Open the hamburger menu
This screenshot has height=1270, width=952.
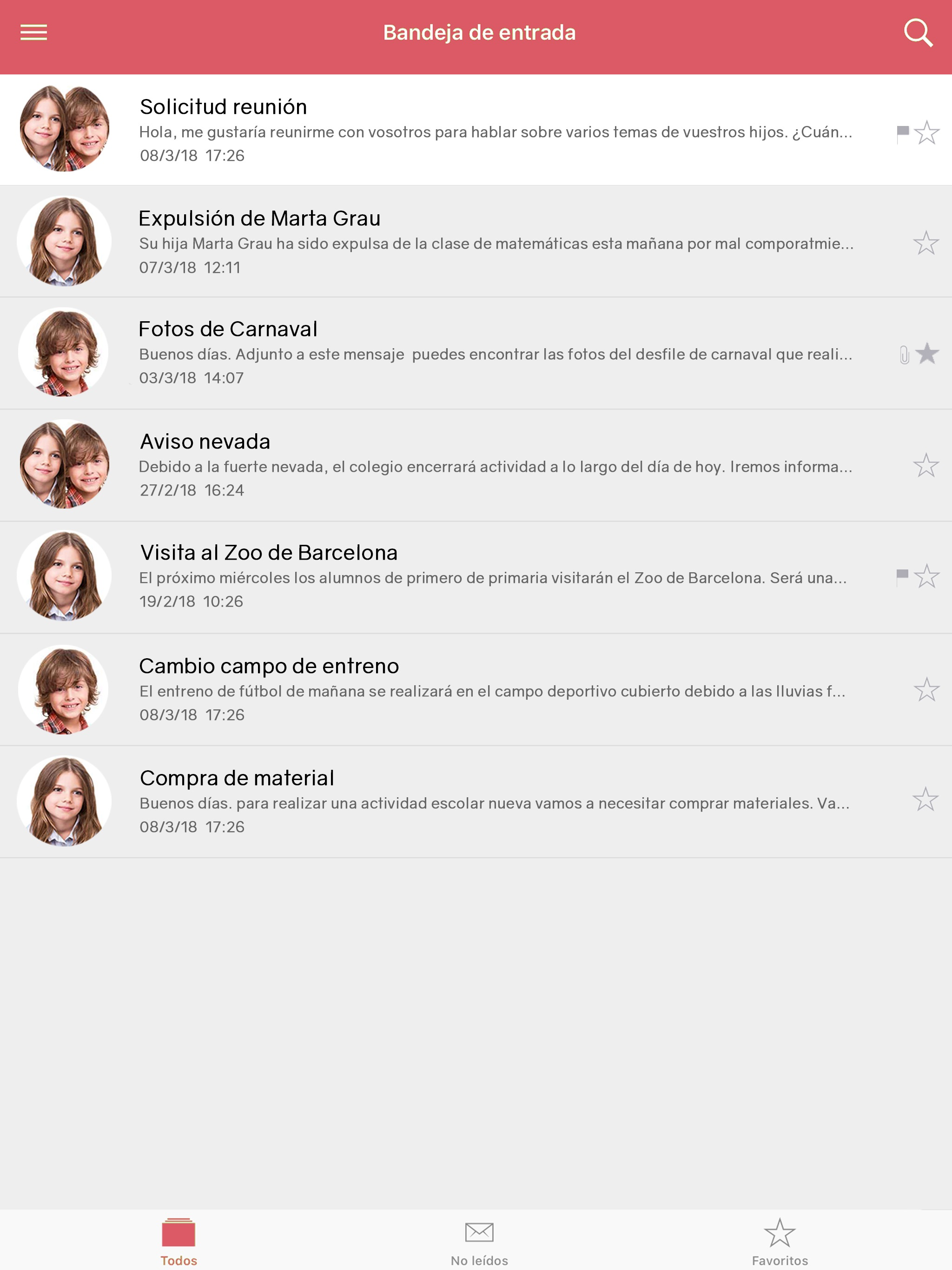(33, 33)
